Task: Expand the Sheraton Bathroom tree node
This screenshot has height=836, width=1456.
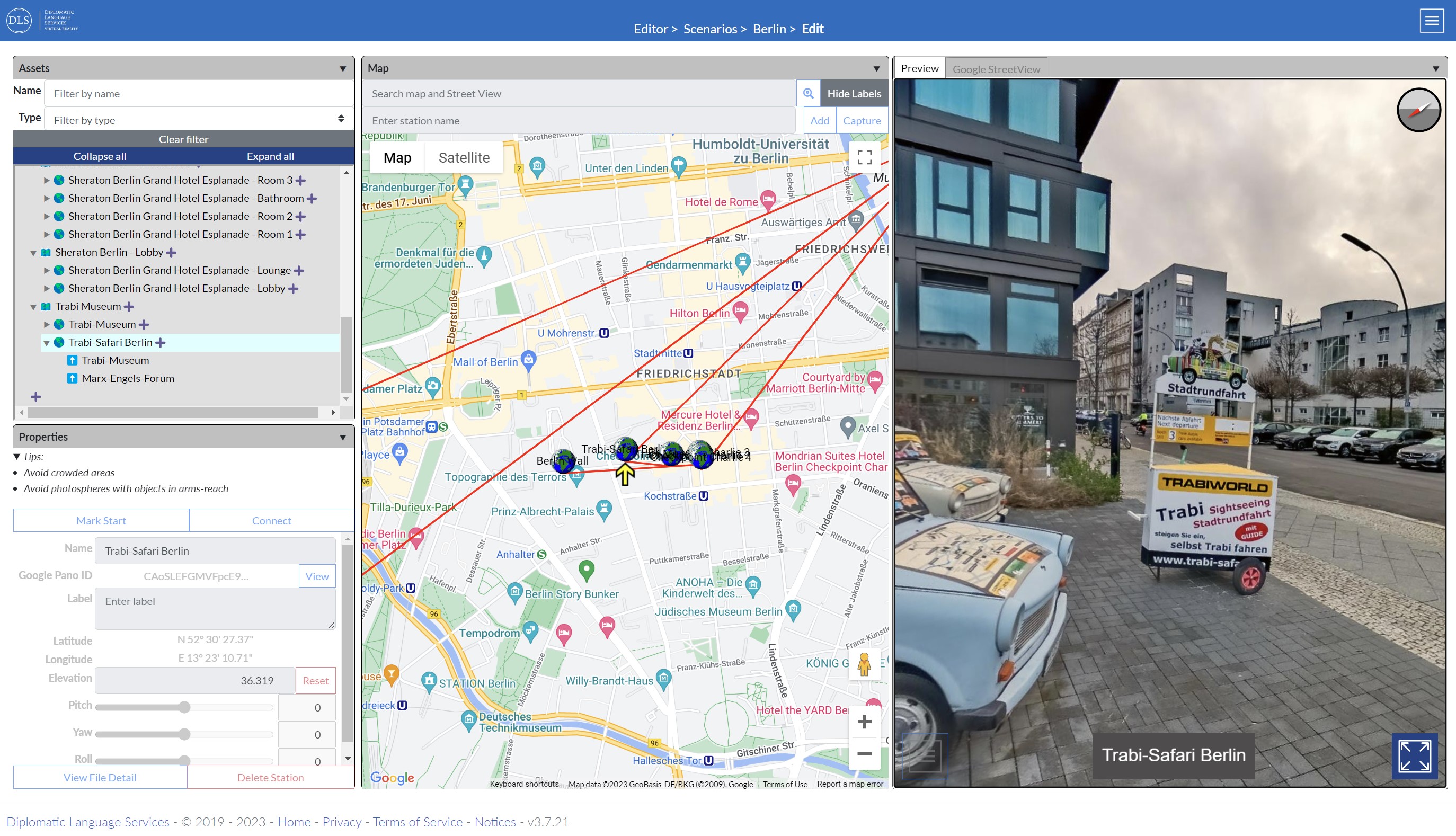Action: pyautogui.click(x=47, y=199)
